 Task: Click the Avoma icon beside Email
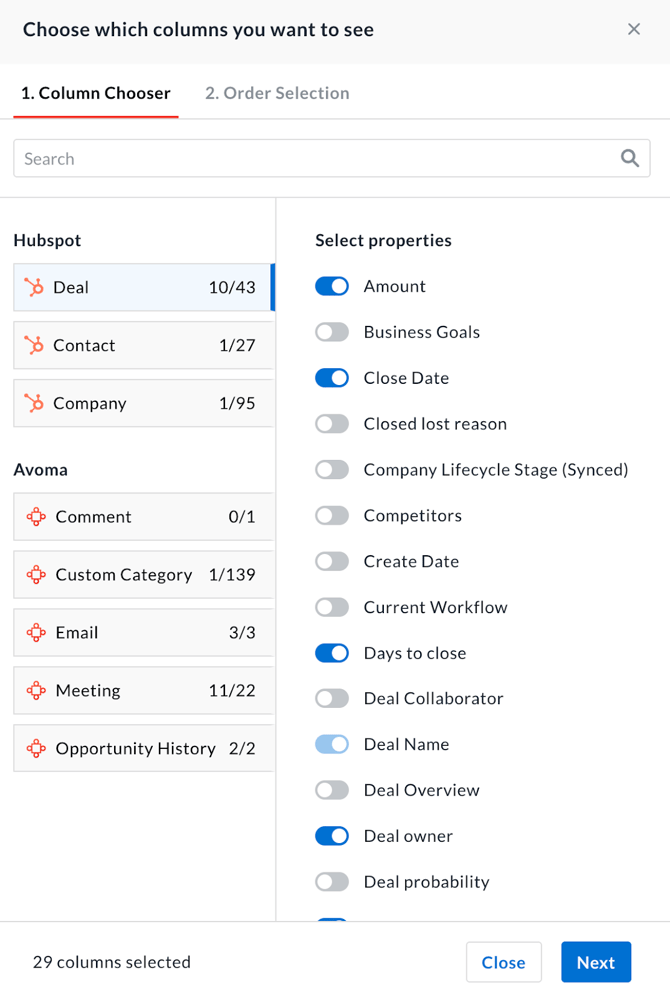click(36, 633)
